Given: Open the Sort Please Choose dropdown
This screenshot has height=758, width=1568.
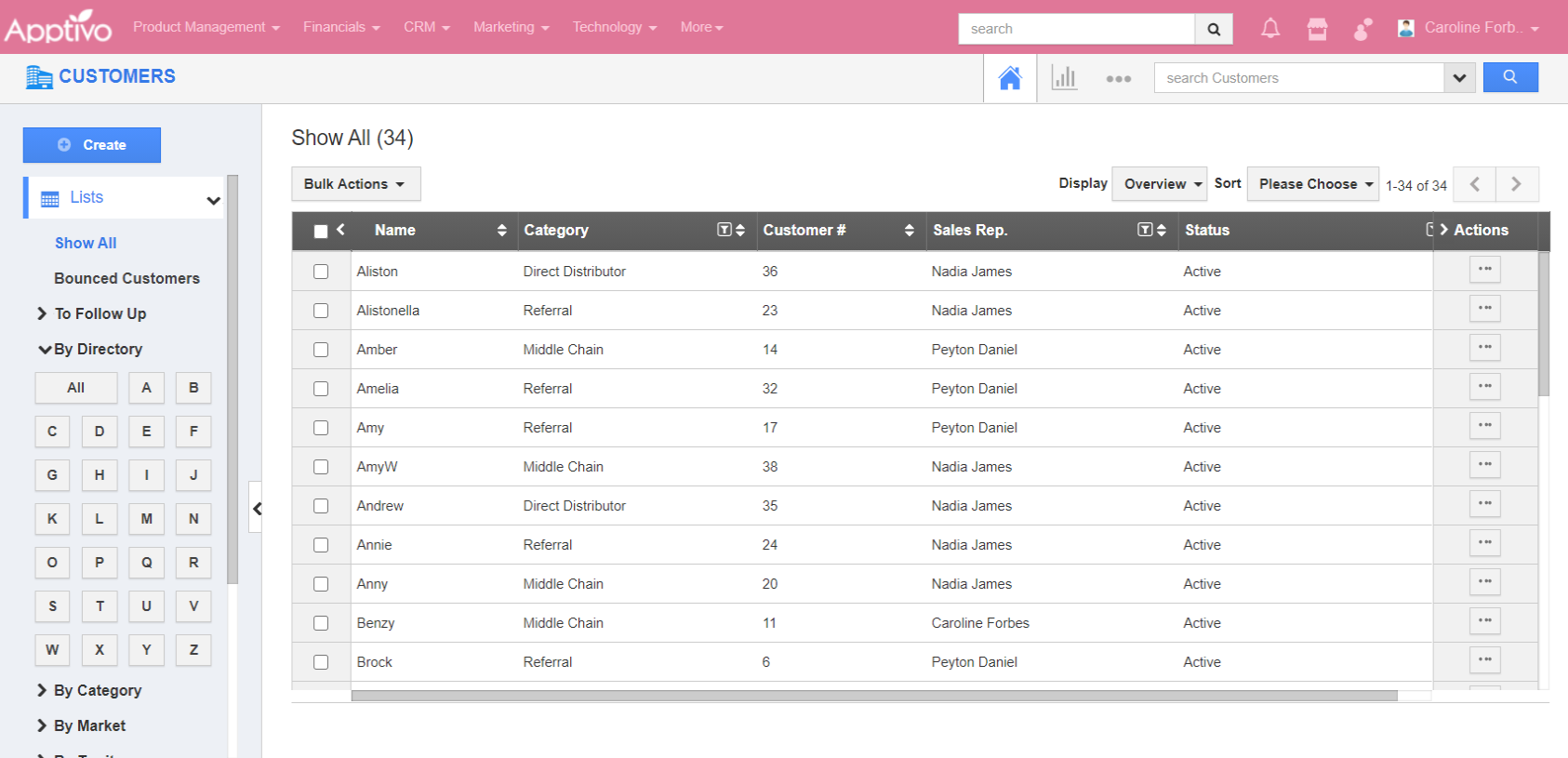Looking at the screenshot, I should 1314,184.
